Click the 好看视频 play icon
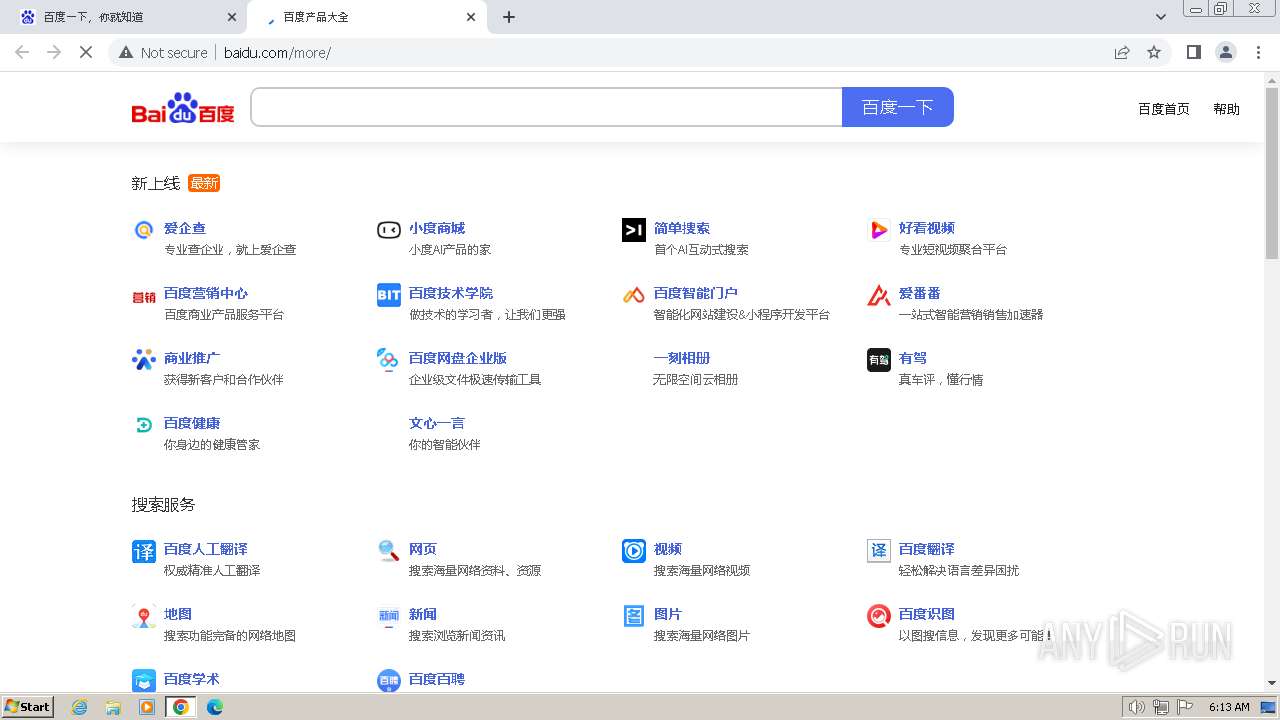Image resolution: width=1280 pixels, height=720 pixels. [879, 230]
